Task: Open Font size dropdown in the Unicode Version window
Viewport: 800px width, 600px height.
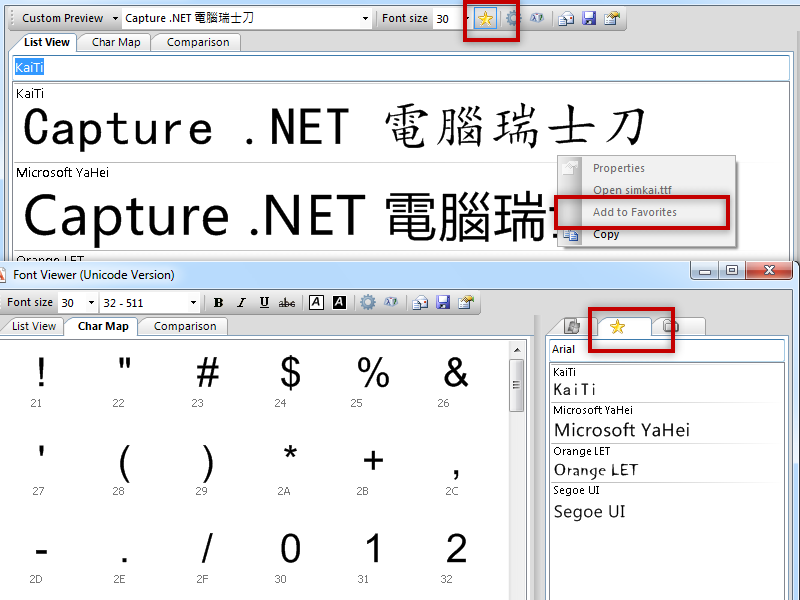Action: [x=91, y=303]
